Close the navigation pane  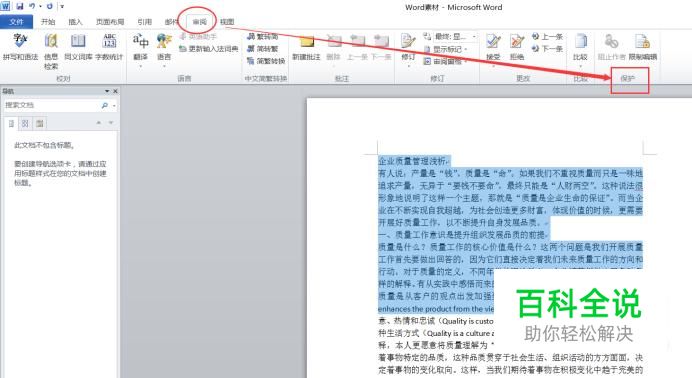[116, 91]
